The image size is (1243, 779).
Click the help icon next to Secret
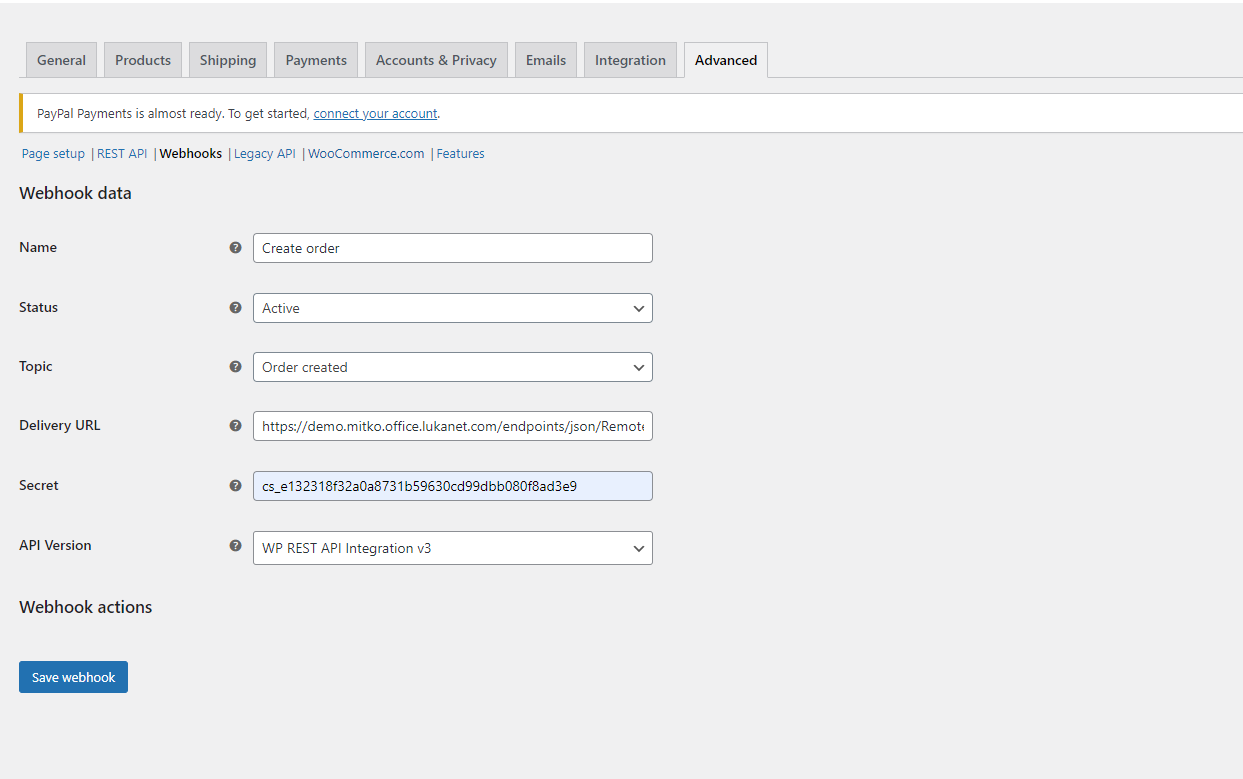pyautogui.click(x=235, y=485)
